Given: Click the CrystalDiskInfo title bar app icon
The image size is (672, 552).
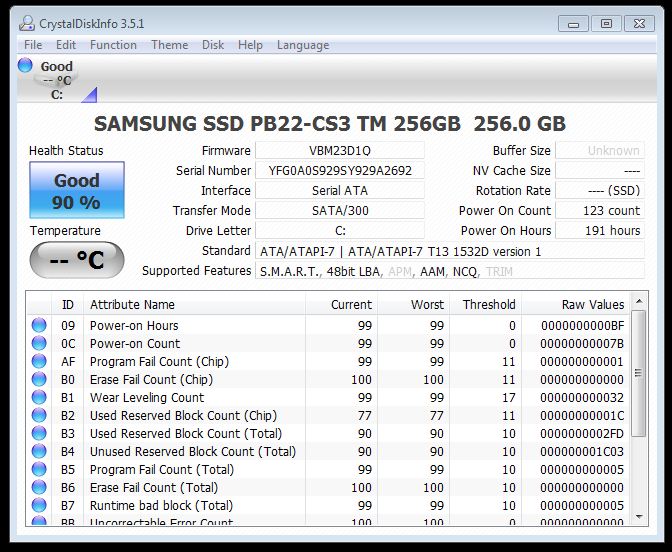Looking at the screenshot, I should [x=27, y=23].
